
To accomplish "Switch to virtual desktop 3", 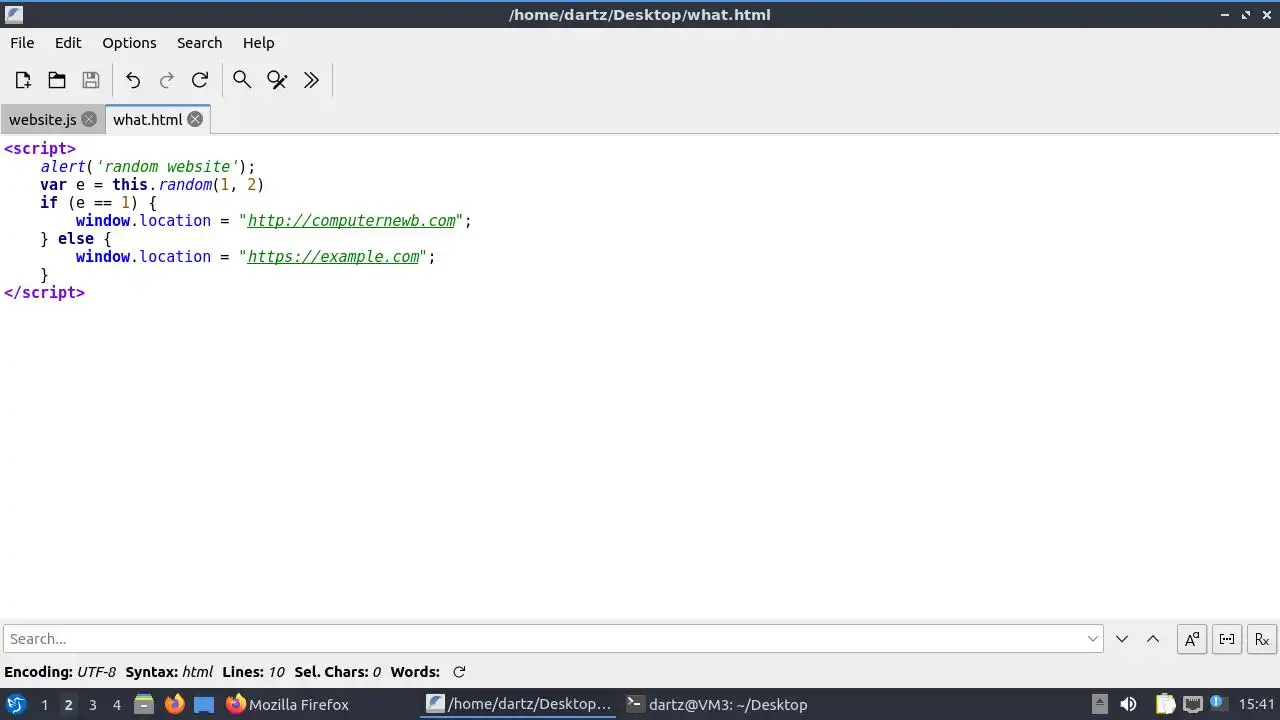I will pyautogui.click(x=92, y=705).
